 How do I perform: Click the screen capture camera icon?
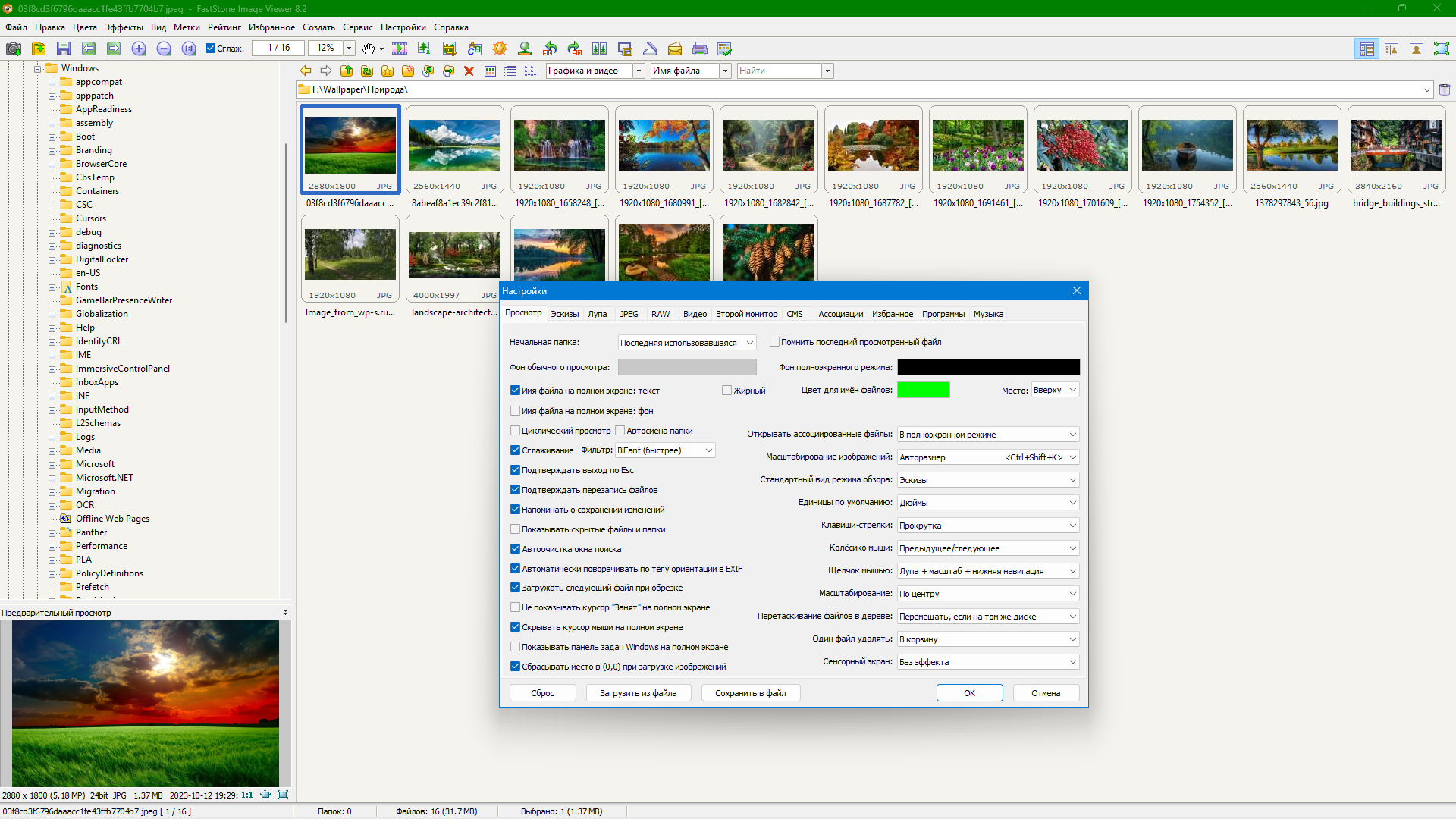14,49
